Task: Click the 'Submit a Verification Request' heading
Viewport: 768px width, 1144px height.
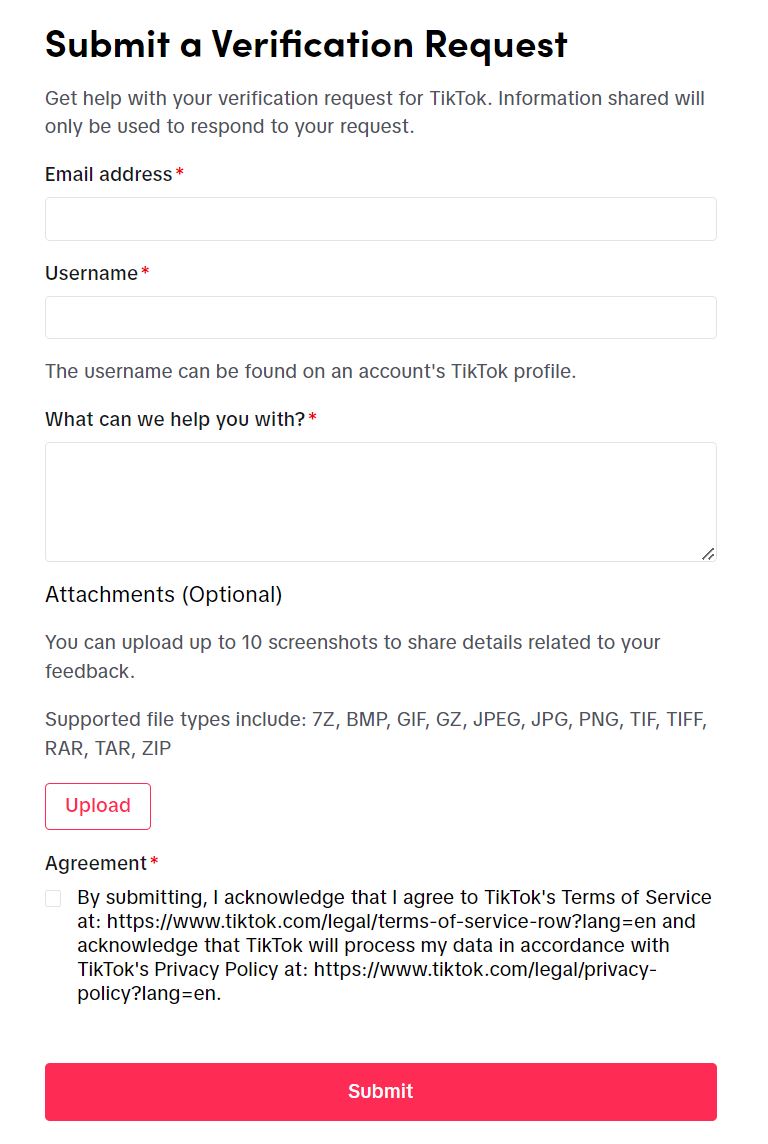Action: pyautogui.click(x=306, y=44)
